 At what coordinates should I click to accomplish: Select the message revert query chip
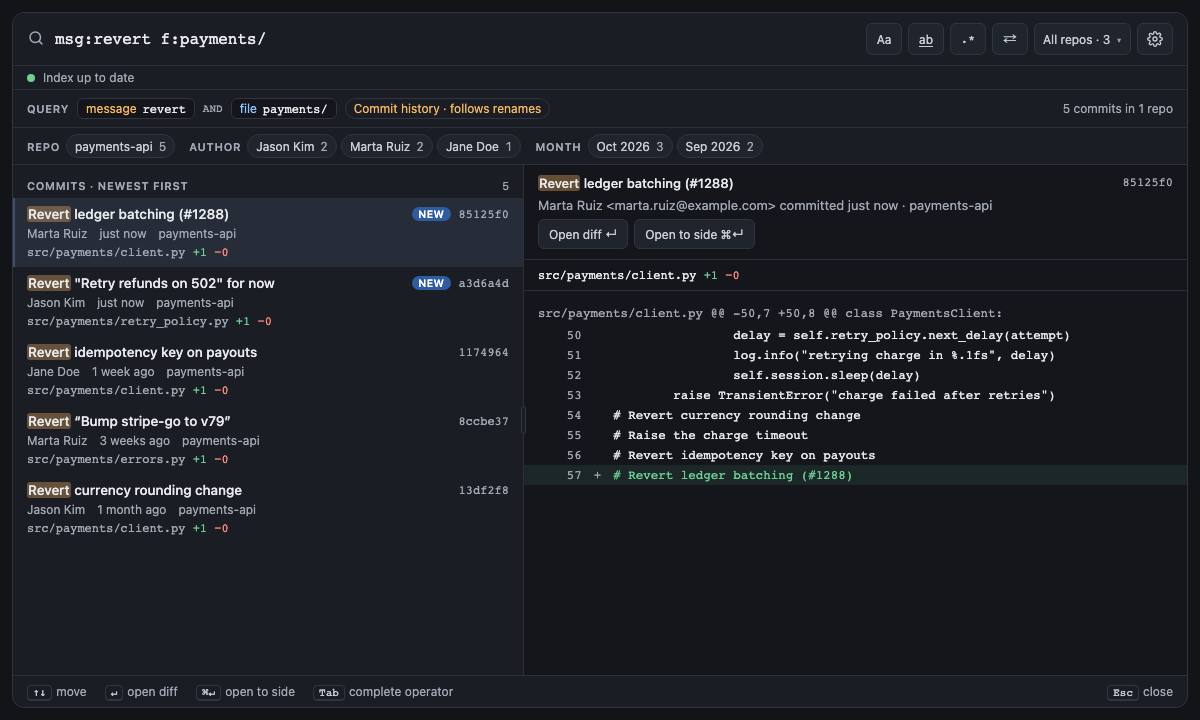click(136, 109)
